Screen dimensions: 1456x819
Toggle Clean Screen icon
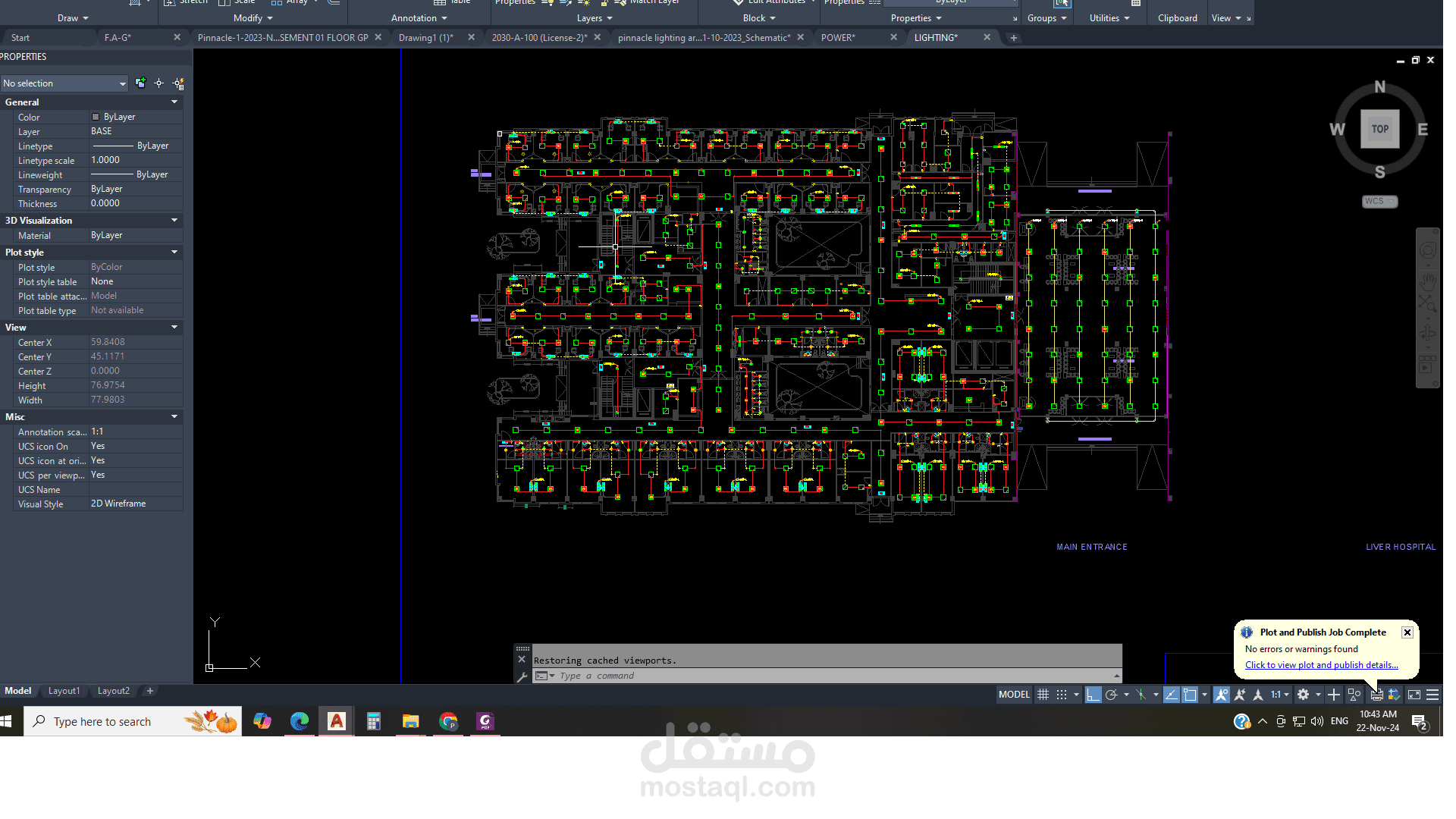[x=1414, y=695]
